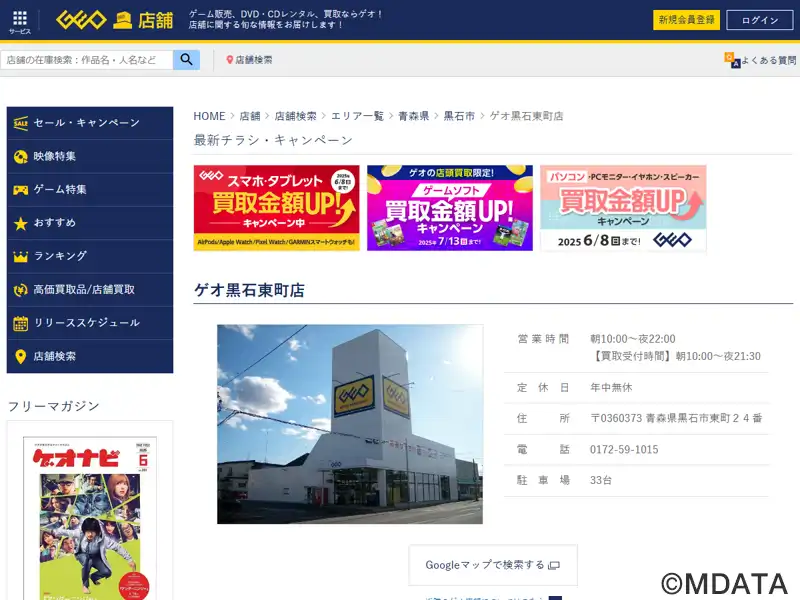Click the crown icon for ランキング
Image resolution: width=800 pixels, height=600 pixels.
(20, 256)
